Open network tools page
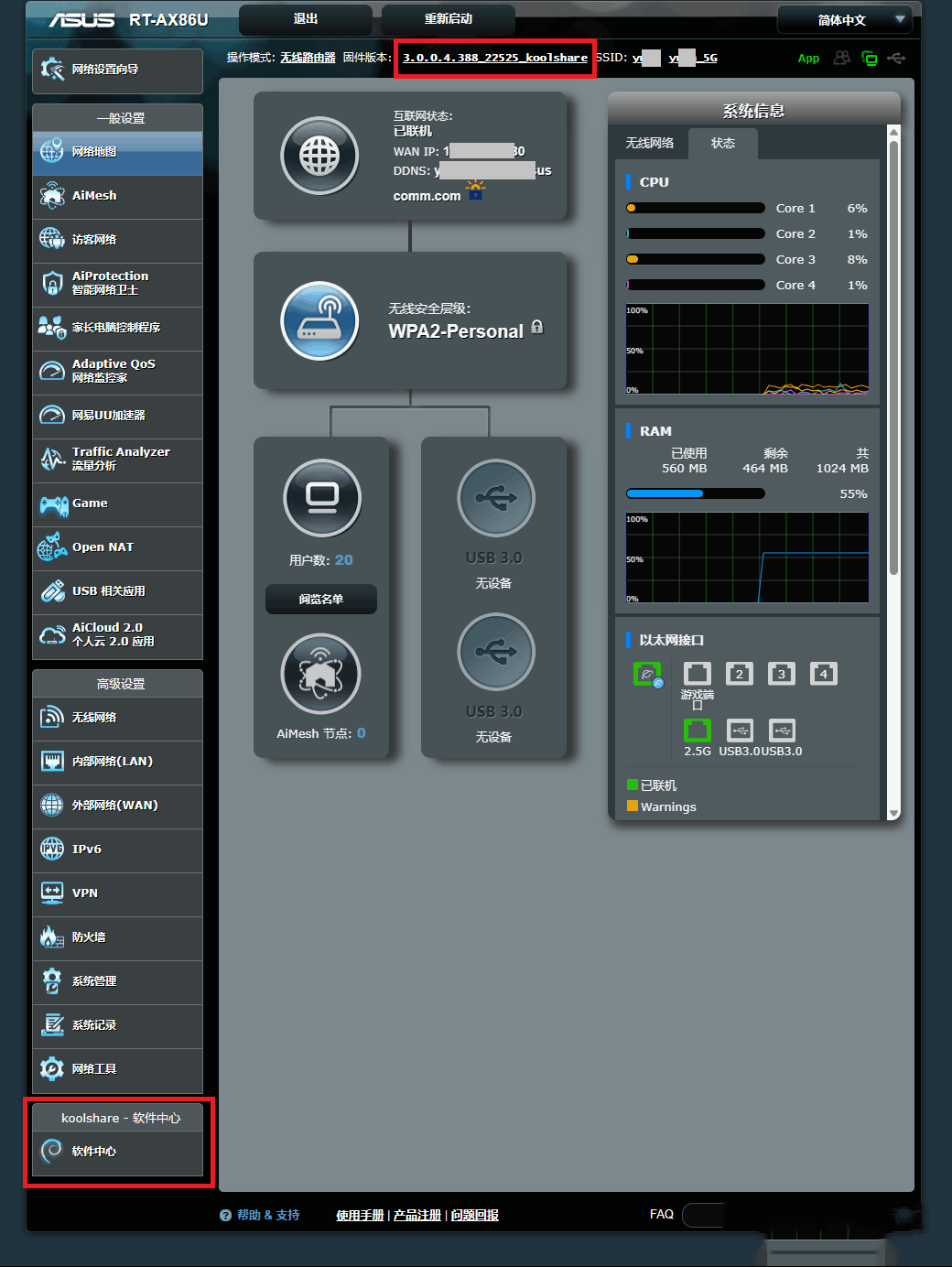 [117, 1070]
